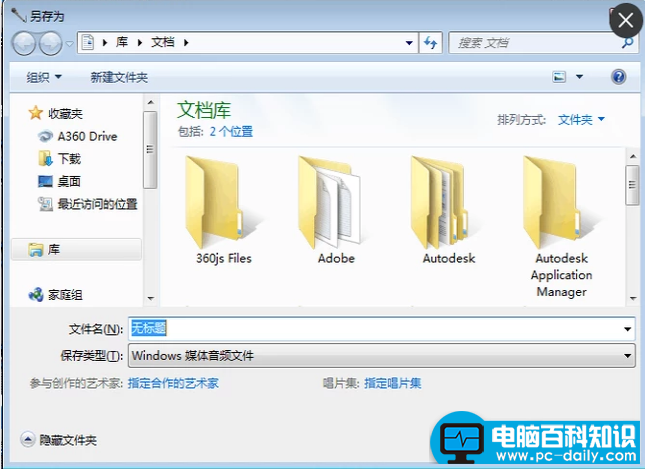This screenshot has height=469, width=645.
Task: Click the 库 library icon
Action: [36, 249]
